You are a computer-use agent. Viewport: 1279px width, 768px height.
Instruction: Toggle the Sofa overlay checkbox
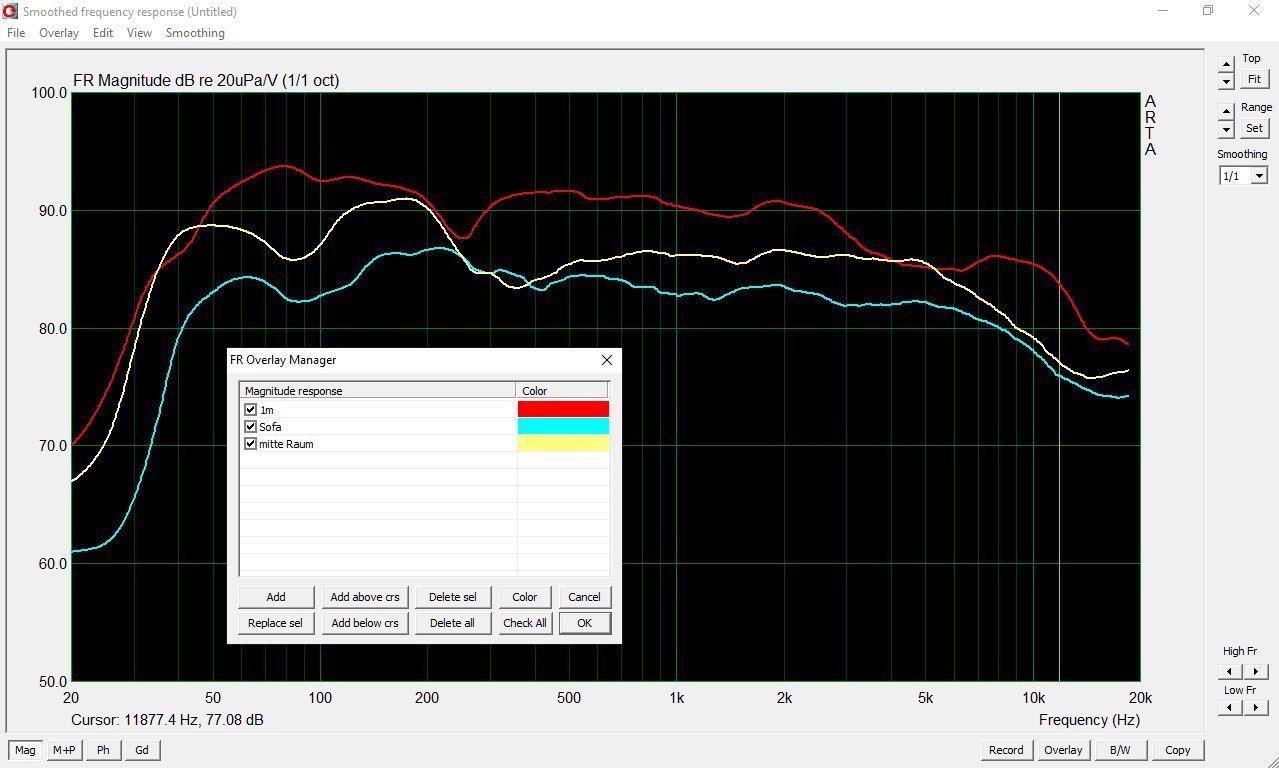click(251, 427)
